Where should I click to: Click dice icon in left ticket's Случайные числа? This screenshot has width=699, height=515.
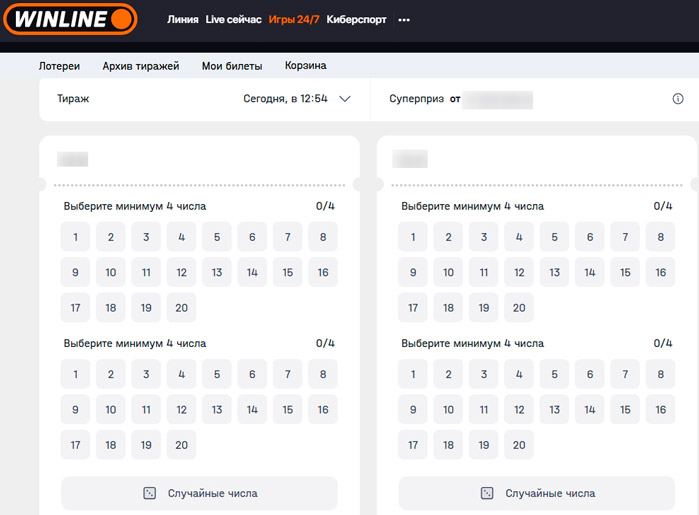[149, 493]
